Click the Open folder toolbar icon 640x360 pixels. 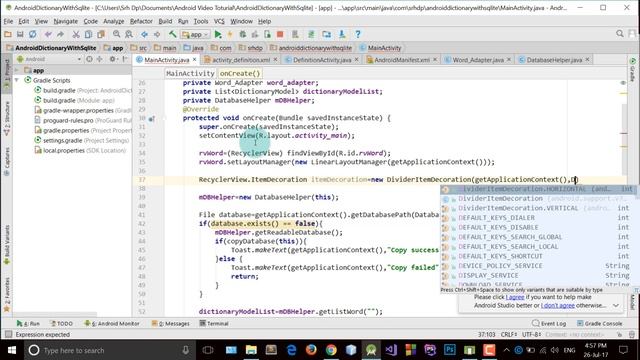[x=8, y=34]
